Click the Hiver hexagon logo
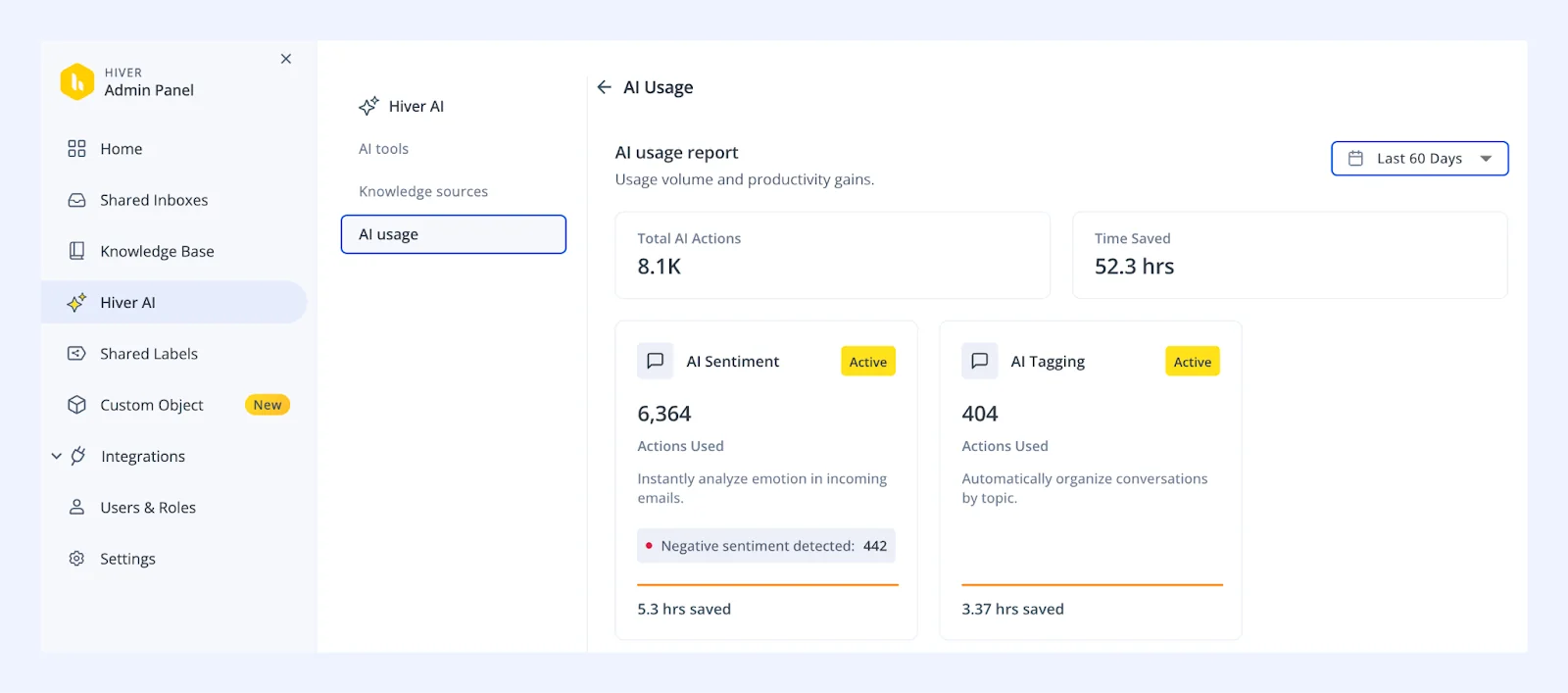Screen dimensions: 1568x693 point(77,82)
